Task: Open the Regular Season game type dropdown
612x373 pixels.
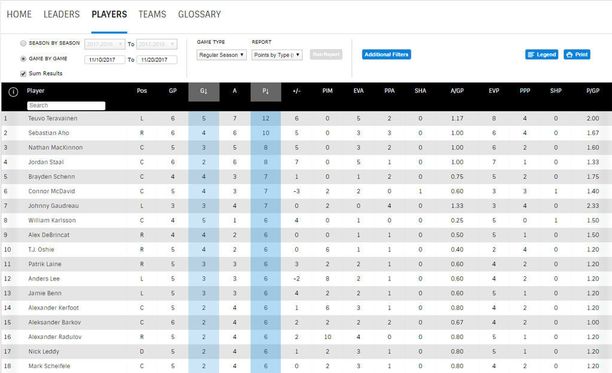Action: click(221, 55)
